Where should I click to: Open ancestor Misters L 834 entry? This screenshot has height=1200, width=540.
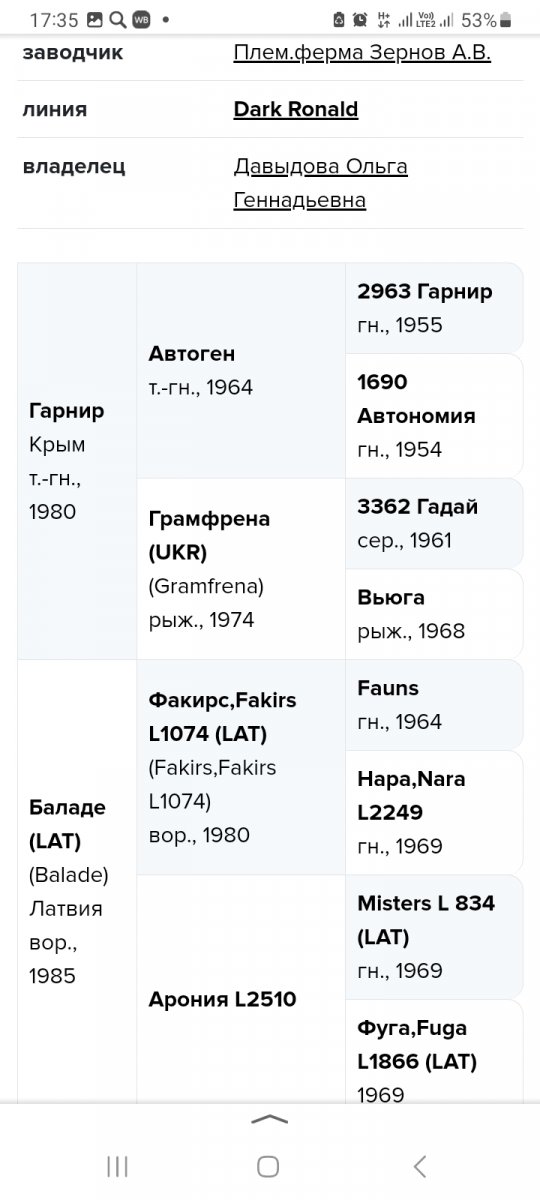(x=434, y=937)
